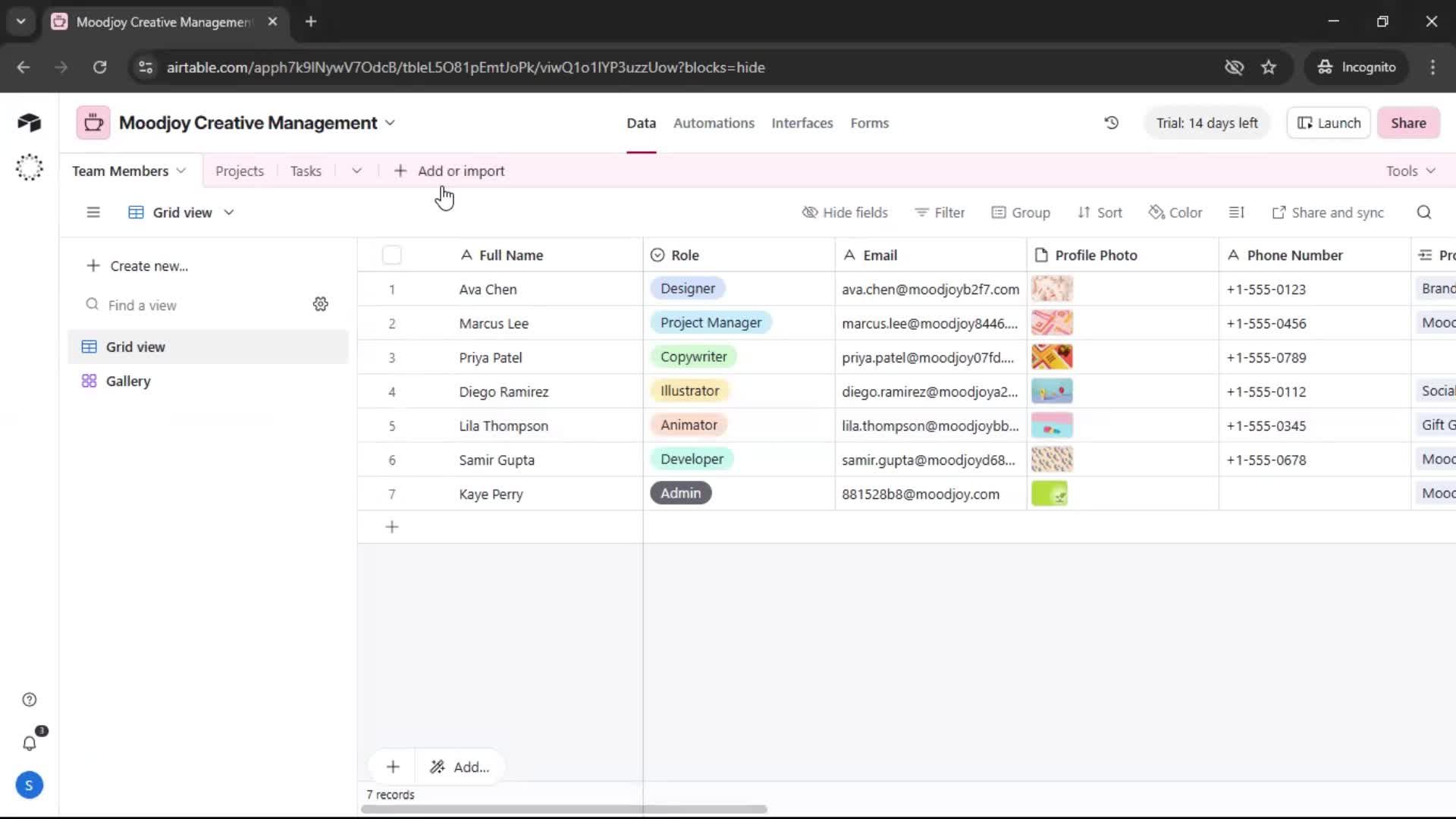Click the Add... button at bottom

tap(460, 767)
